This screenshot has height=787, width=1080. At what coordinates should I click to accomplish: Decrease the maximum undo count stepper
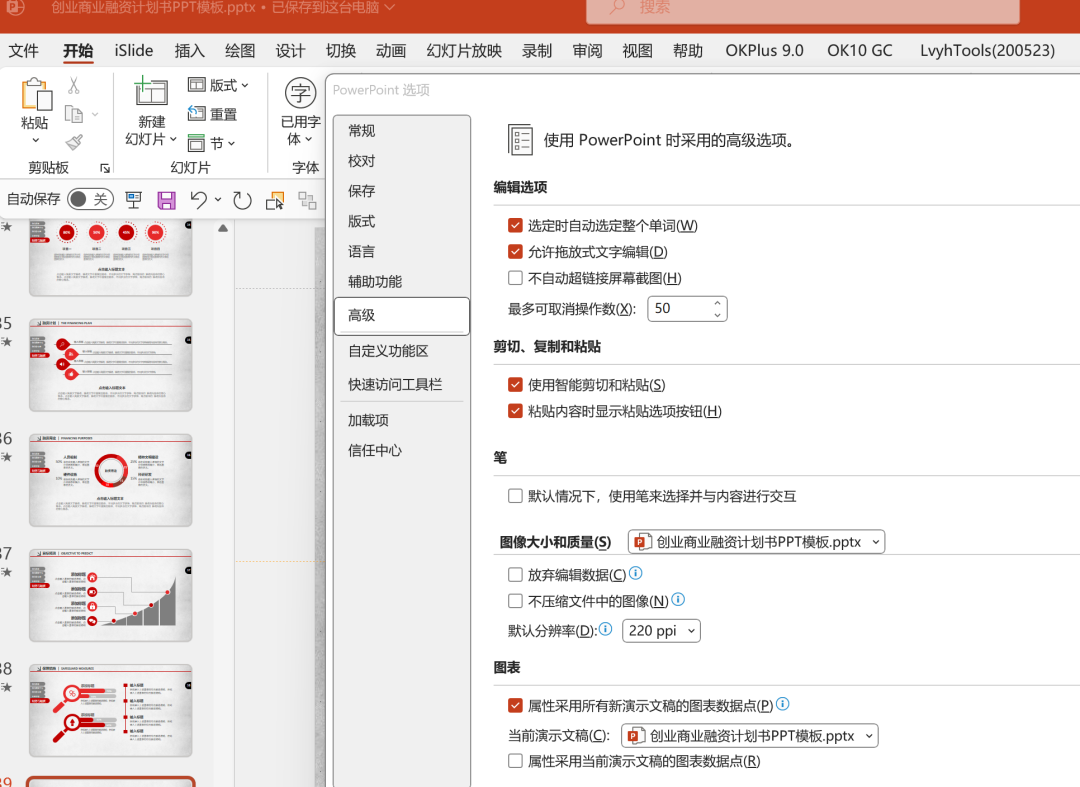point(717,315)
